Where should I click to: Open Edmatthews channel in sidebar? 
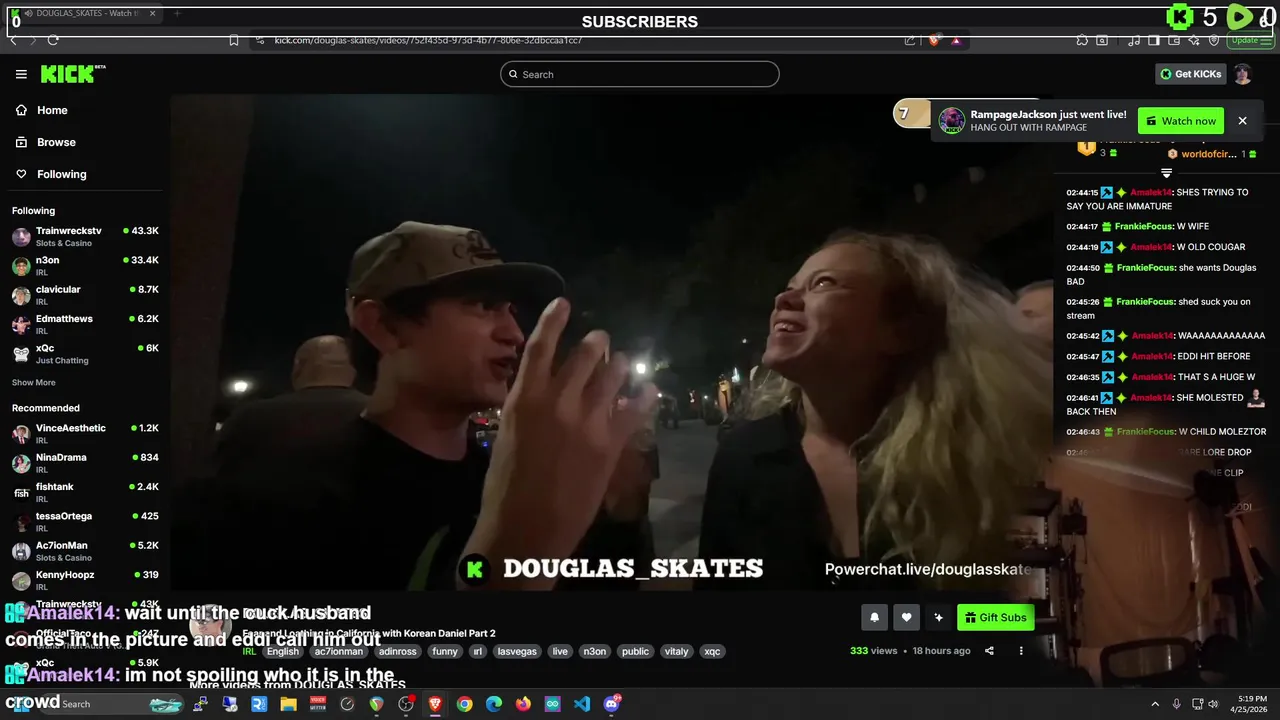coord(85,324)
